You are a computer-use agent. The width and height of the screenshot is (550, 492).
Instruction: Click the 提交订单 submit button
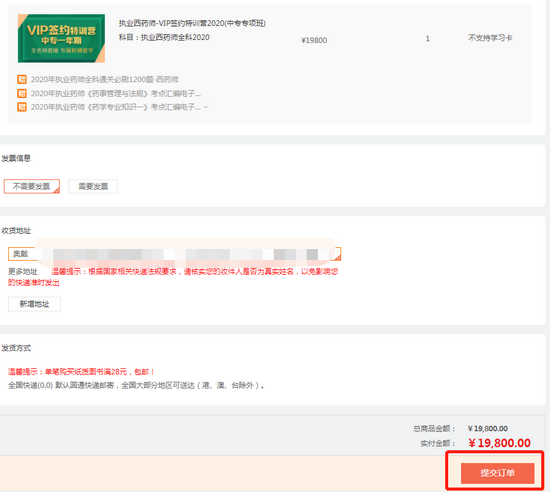click(x=497, y=473)
